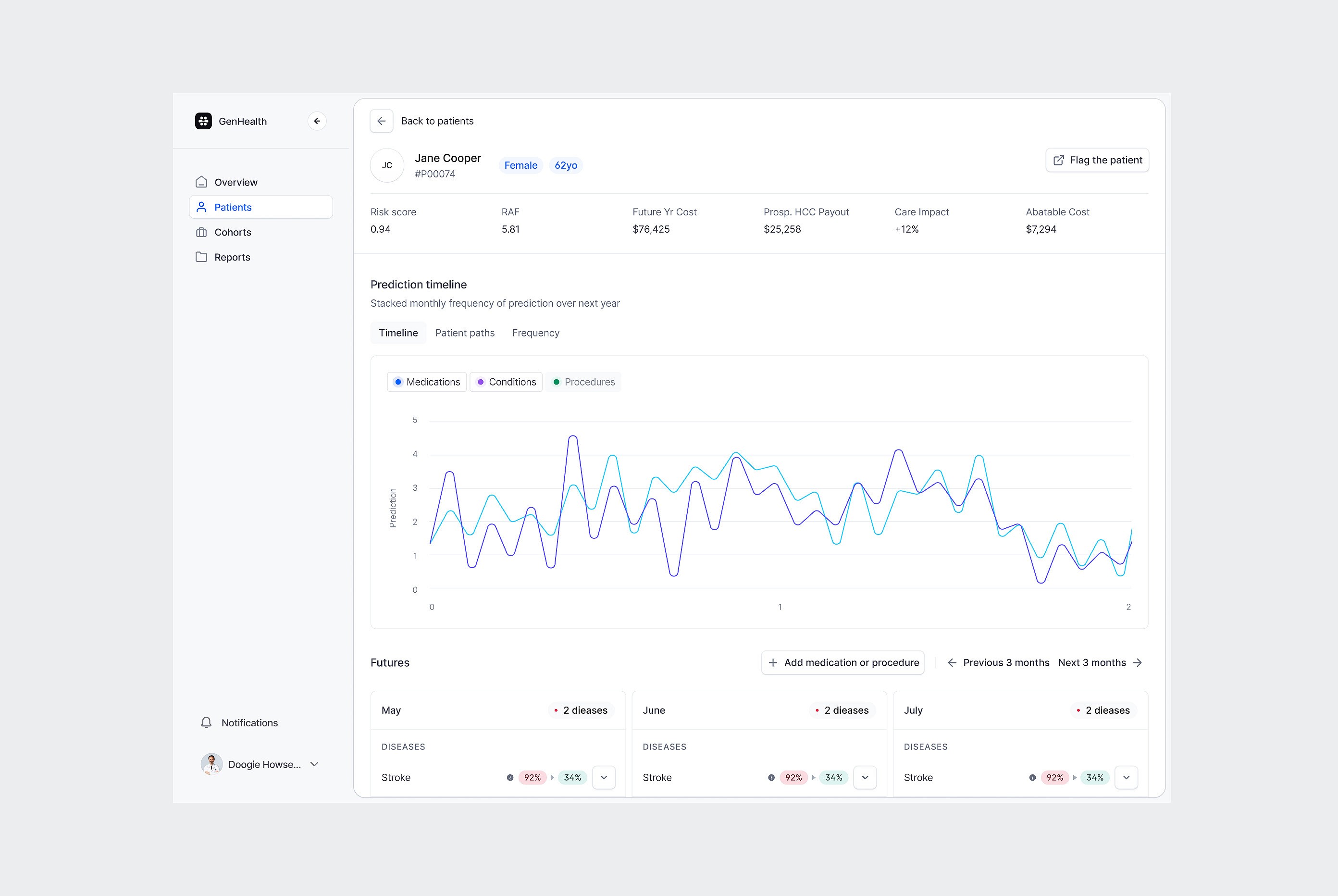Viewport: 1338px width, 896px height.
Task: Switch to the Patient paths tab
Action: [465, 333]
